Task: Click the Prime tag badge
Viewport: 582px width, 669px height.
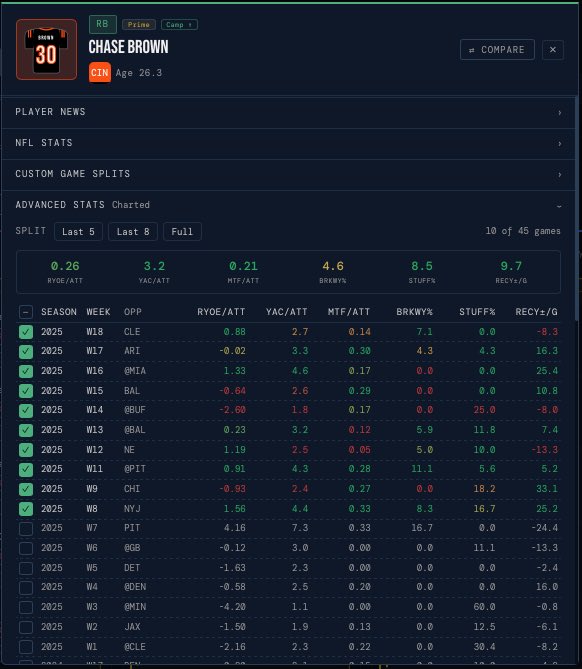Action: [139, 25]
